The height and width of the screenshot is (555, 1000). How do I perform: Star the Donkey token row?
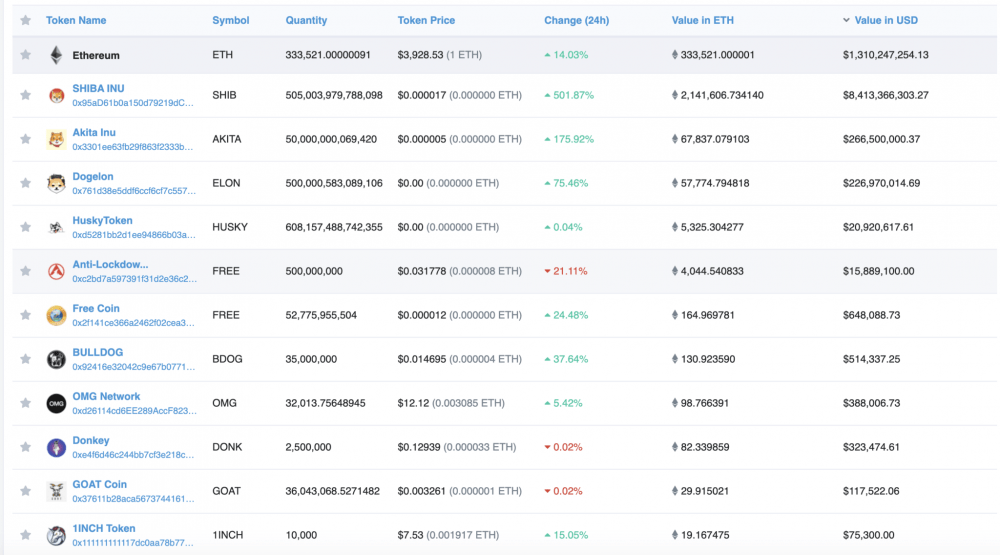(26, 447)
